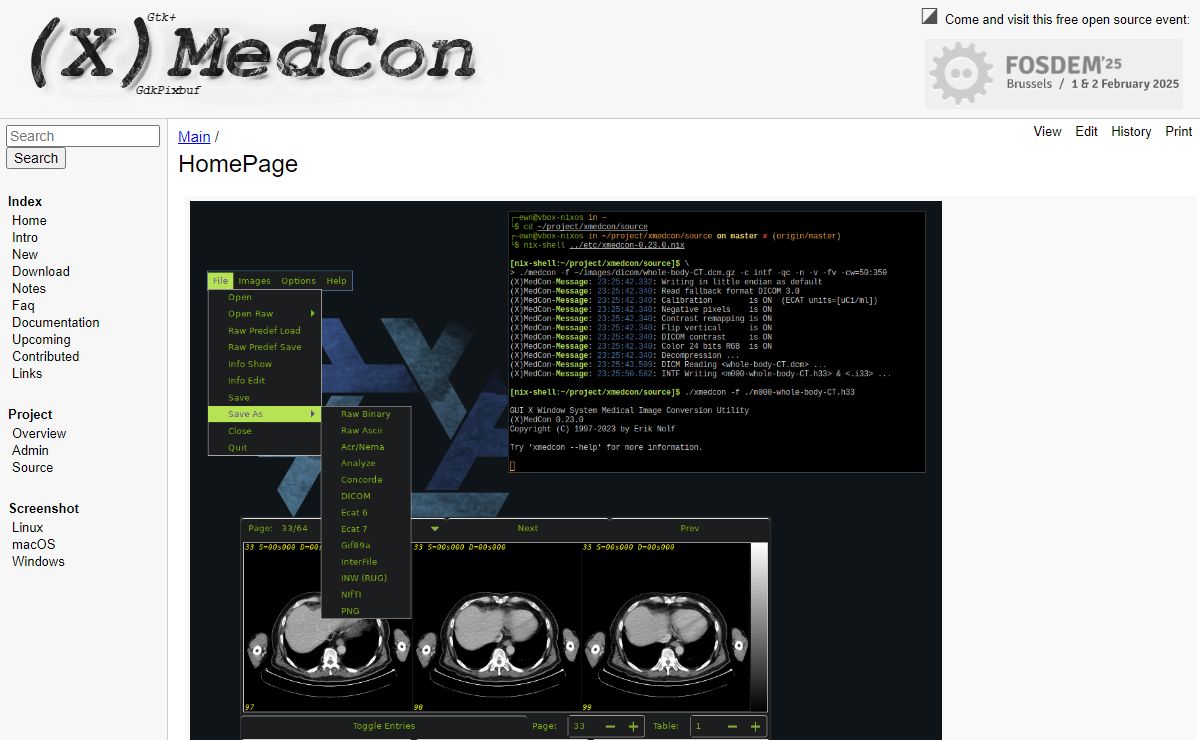Open the Download sidebar link
This screenshot has width=1200, height=740.
click(41, 271)
